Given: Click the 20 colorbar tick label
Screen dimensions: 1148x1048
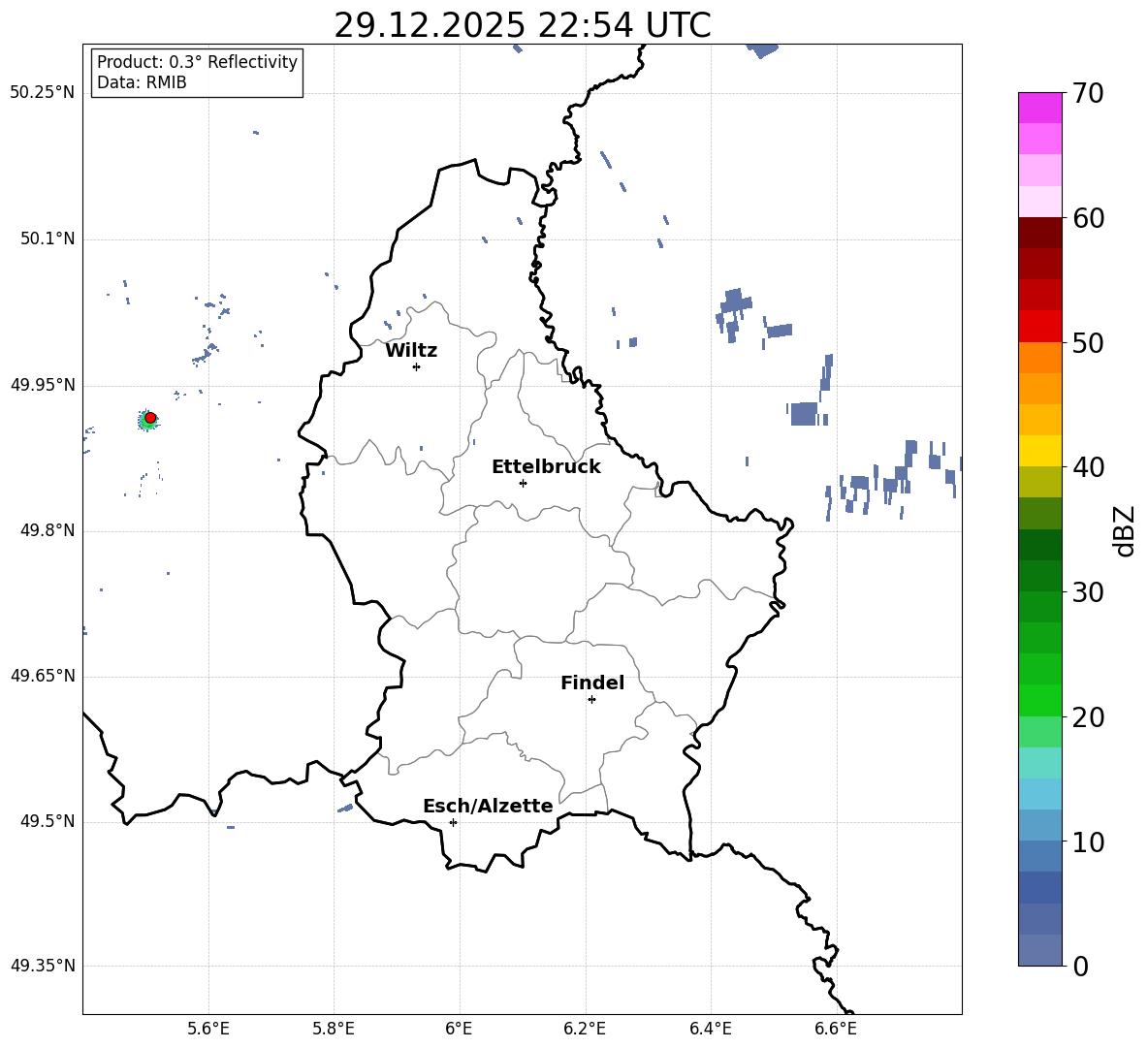Looking at the screenshot, I should [1088, 717].
